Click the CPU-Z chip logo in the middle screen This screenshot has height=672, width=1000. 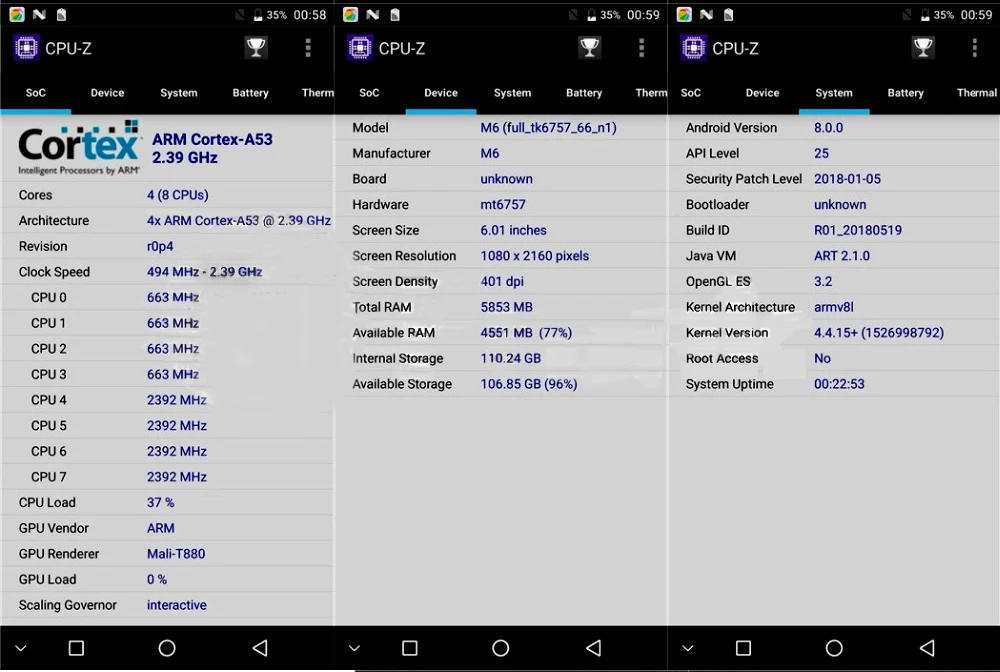(x=360, y=48)
